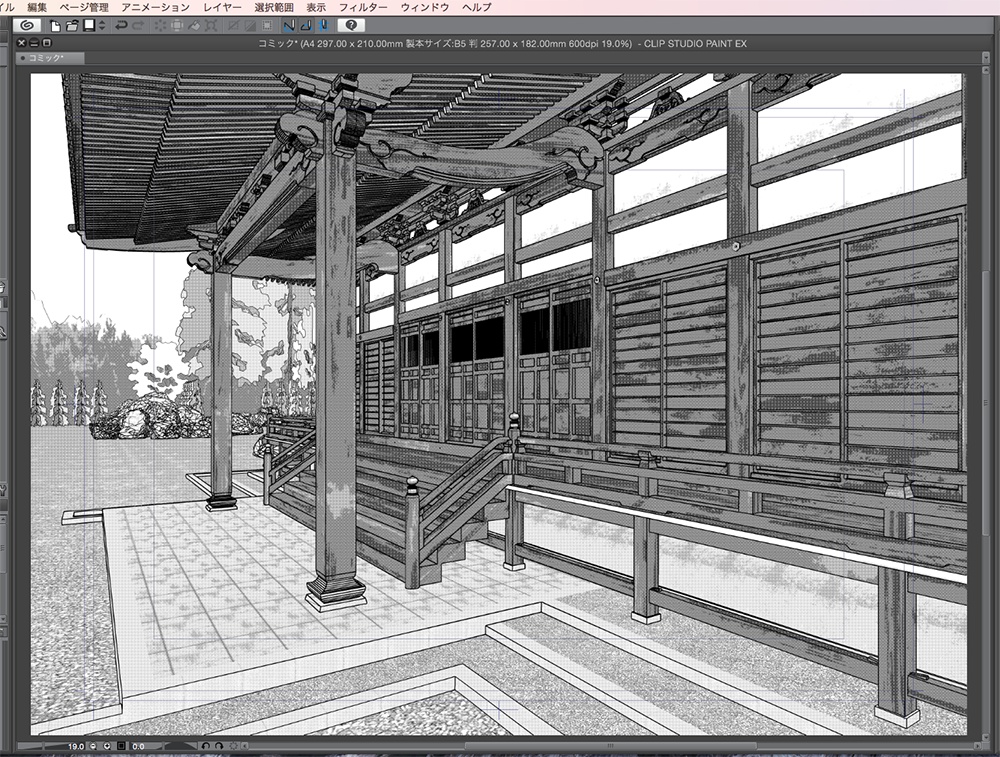Undo the last action with the Undo arrow
Image resolution: width=1000 pixels, height=757 pixels.
(x=120, y=28)
